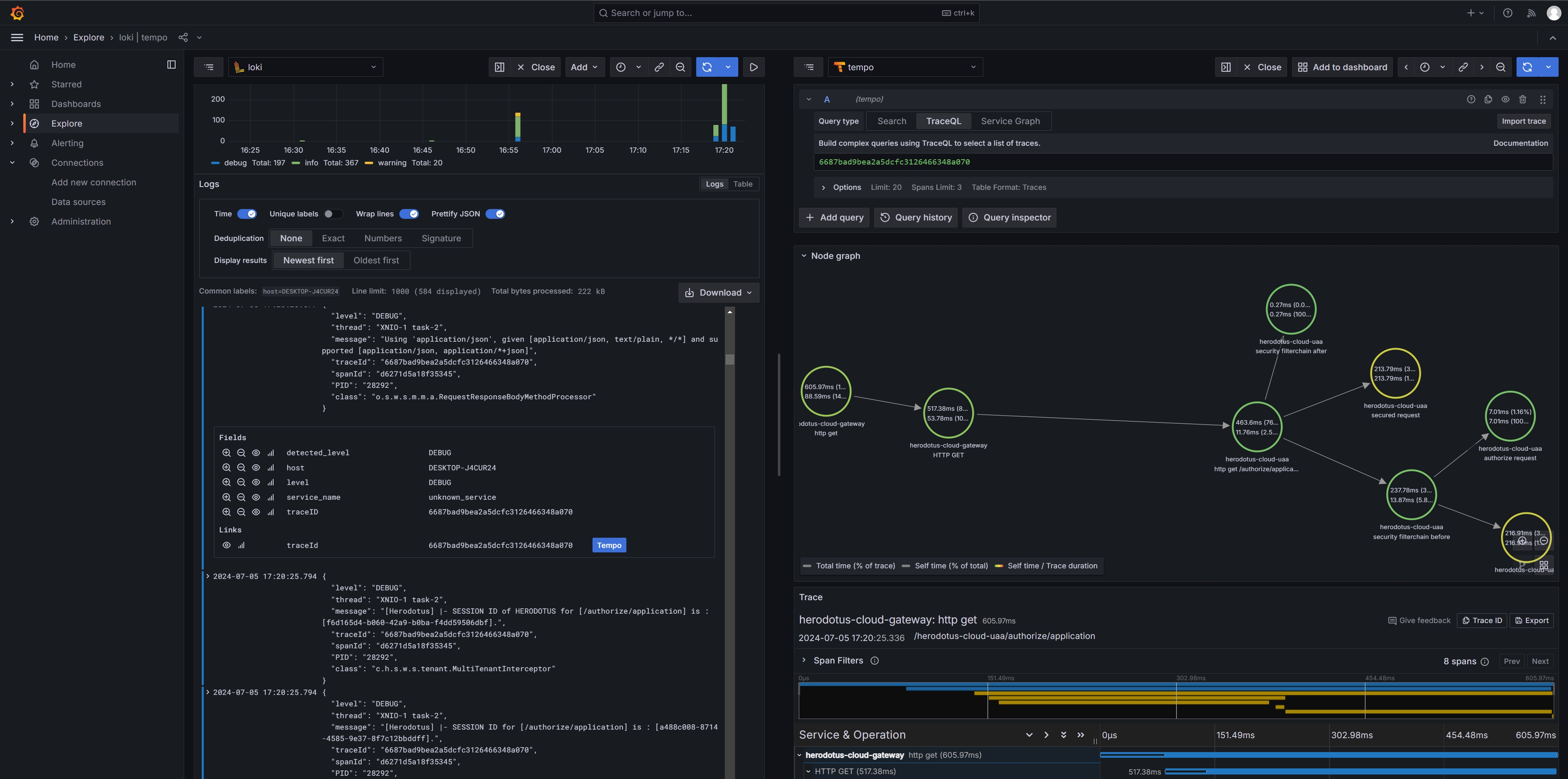Delete tempo query A with the trash icon
1568x779 pixels.
point(1522,99)
